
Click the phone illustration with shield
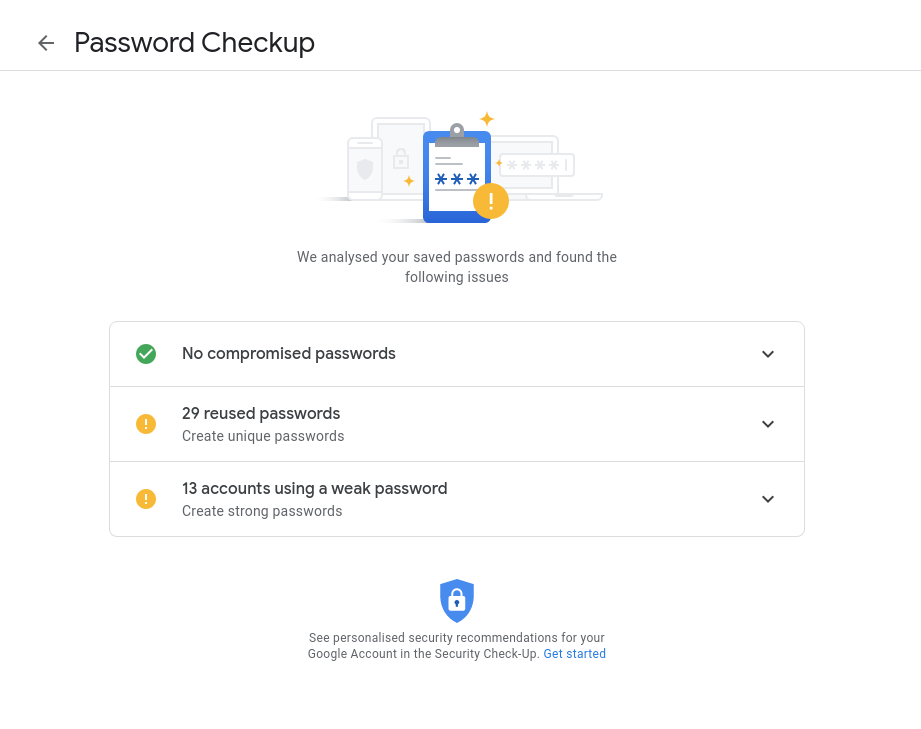pos(365,168)
